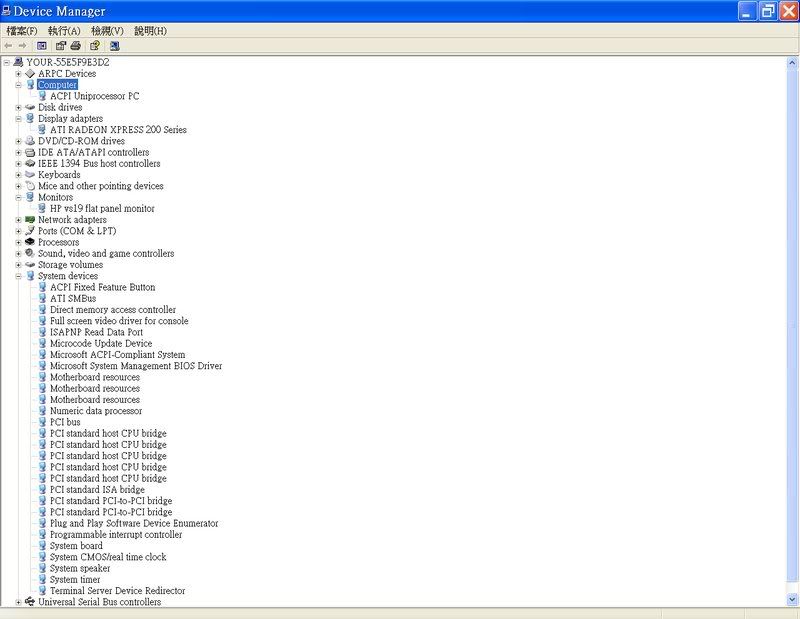Expand the ARPC Devices node
The height and width of the screenshot is (619, 800).
tap(18, 74)
